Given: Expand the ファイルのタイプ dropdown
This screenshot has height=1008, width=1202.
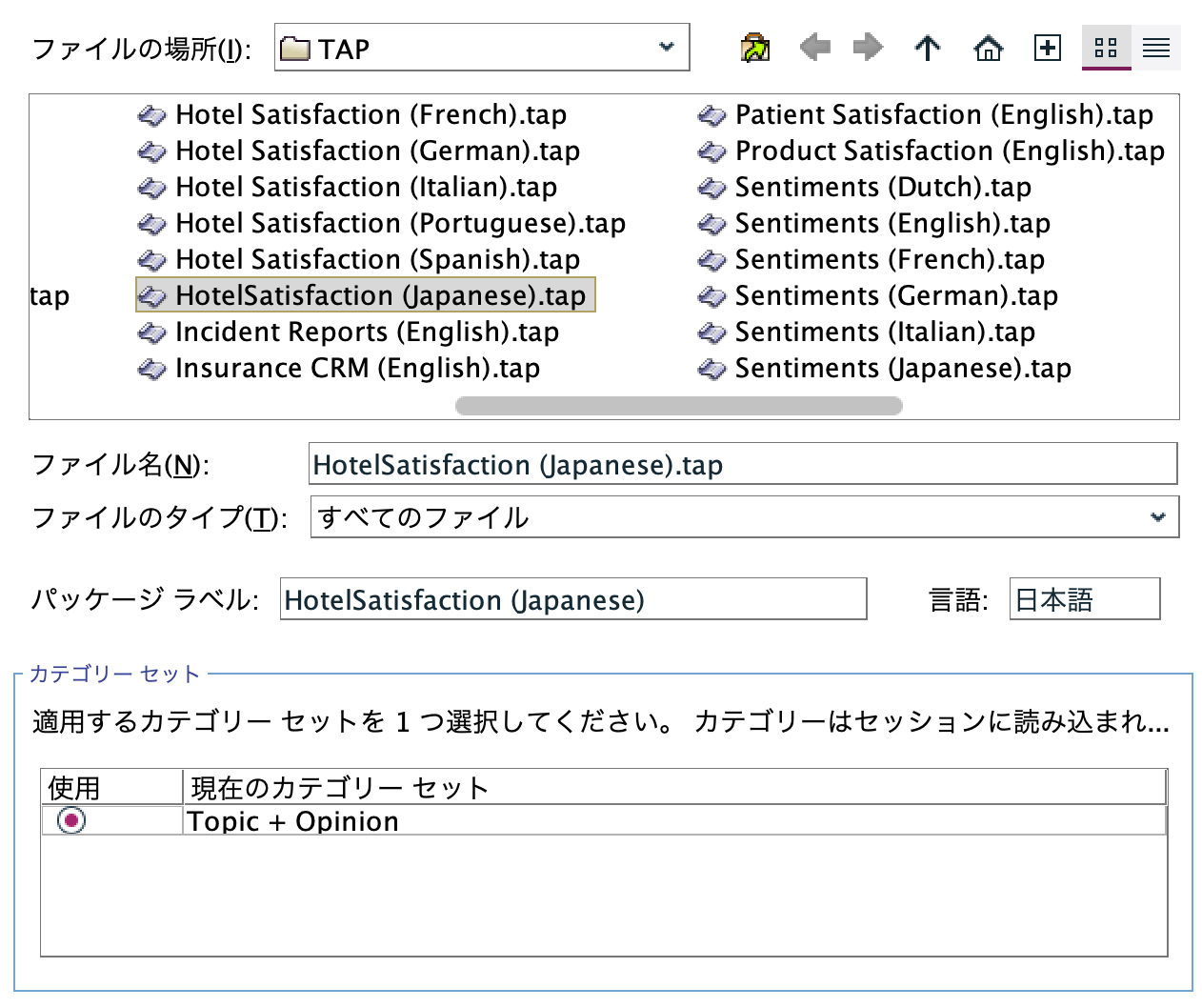Looking at the screenshot, I should point(1157,516).
